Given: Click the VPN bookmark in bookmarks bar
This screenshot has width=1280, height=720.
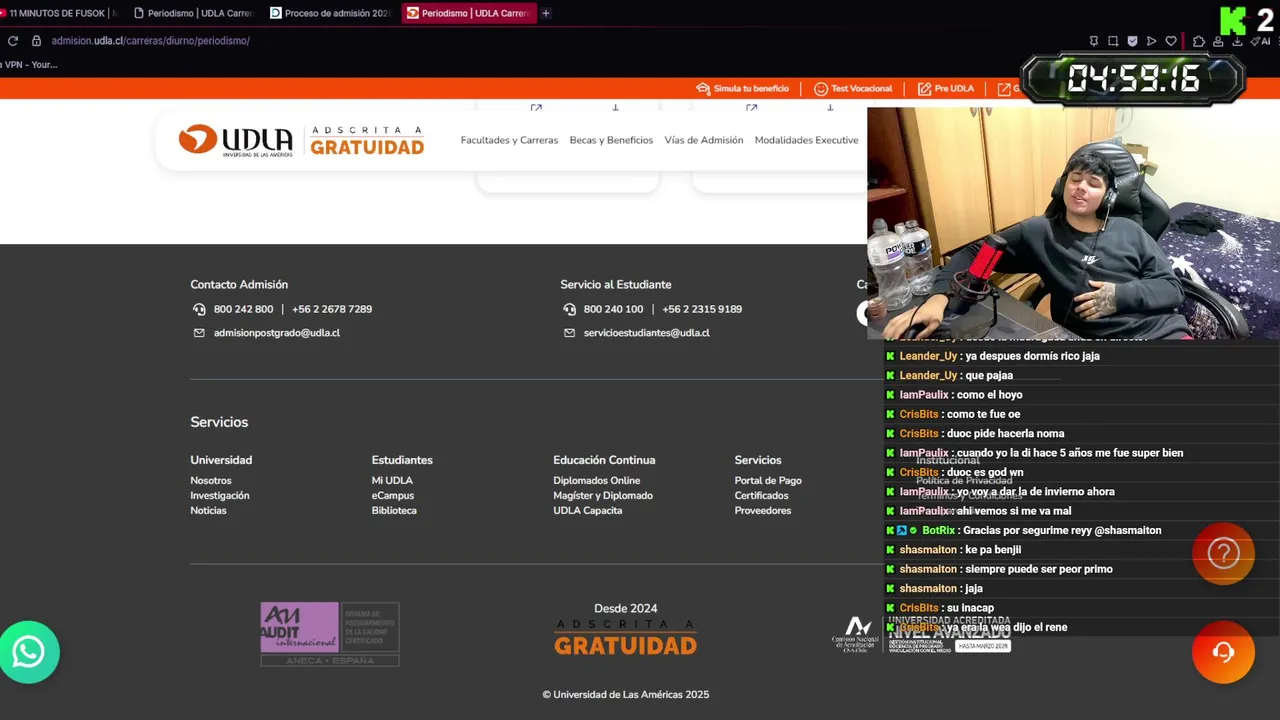Looking at the screenshot, I should click(x=30, y=64).
